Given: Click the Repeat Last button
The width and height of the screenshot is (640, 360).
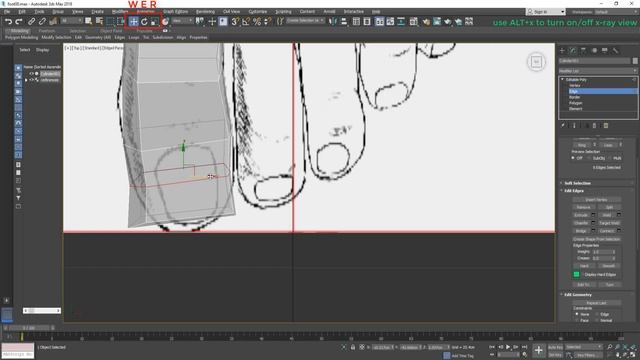Looking at the screenshot, I should (596, 303).
